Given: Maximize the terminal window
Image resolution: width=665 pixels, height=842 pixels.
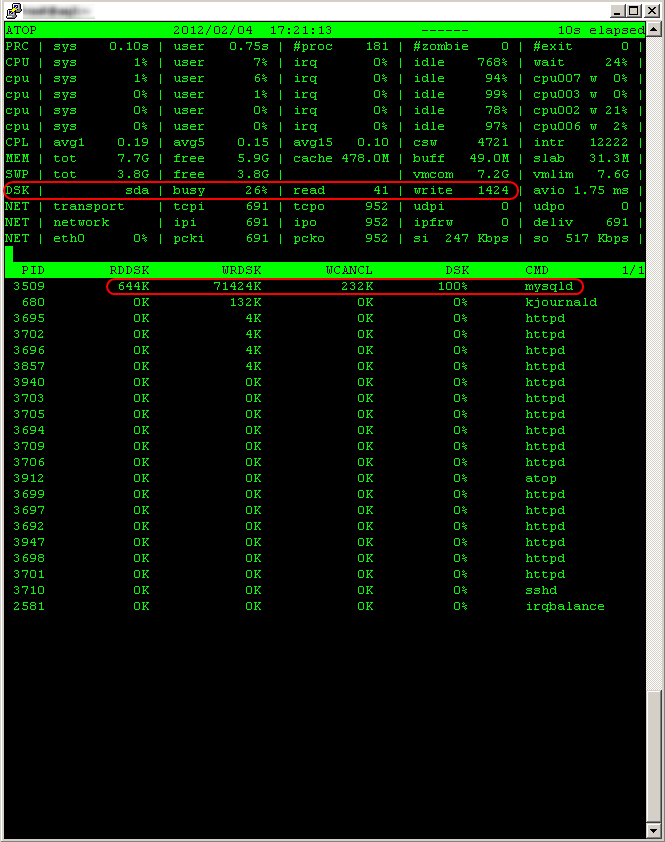Looking at the screenshot, I should [635, 11].
